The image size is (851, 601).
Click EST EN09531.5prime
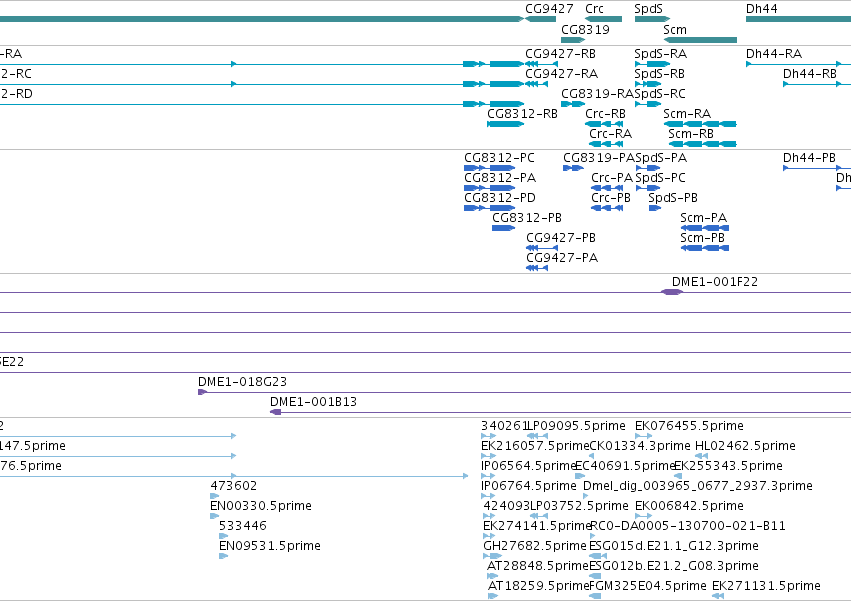tap(269, 546)
